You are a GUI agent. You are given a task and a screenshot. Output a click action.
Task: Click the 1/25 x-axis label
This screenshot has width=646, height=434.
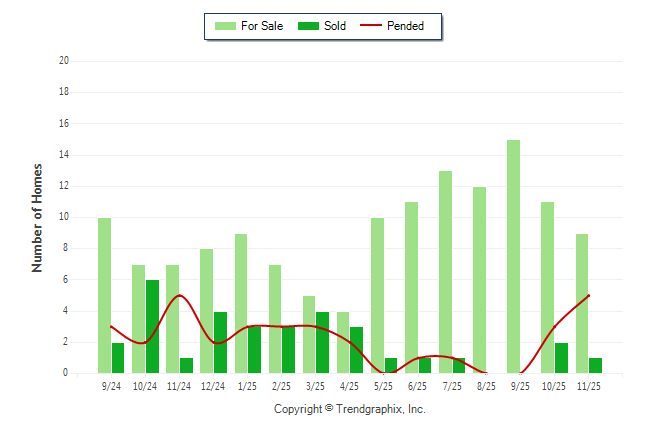(x=247, y=386)
